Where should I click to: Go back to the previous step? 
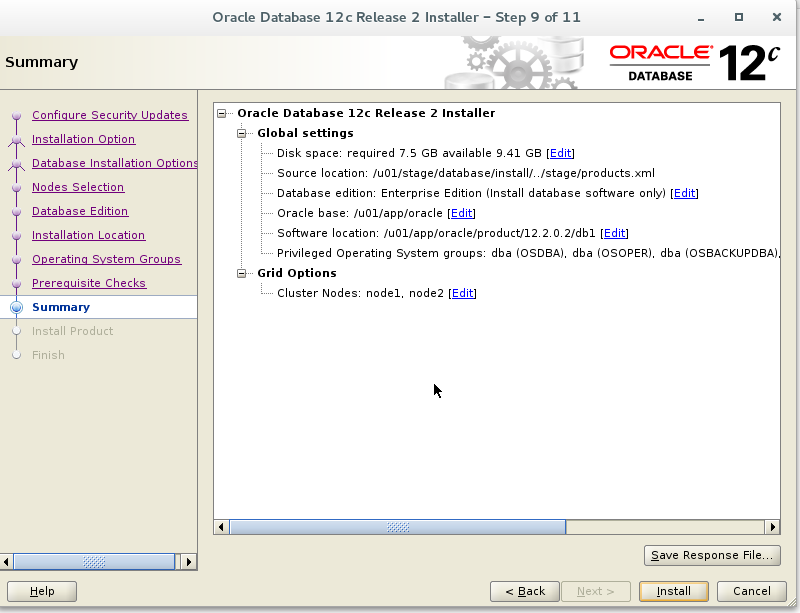point(524,591)
